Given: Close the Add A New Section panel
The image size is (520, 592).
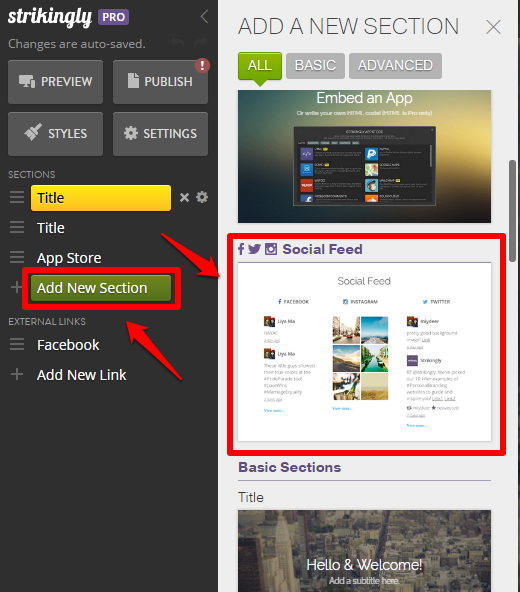Looking at the screenshot, I should coord(493,27).
